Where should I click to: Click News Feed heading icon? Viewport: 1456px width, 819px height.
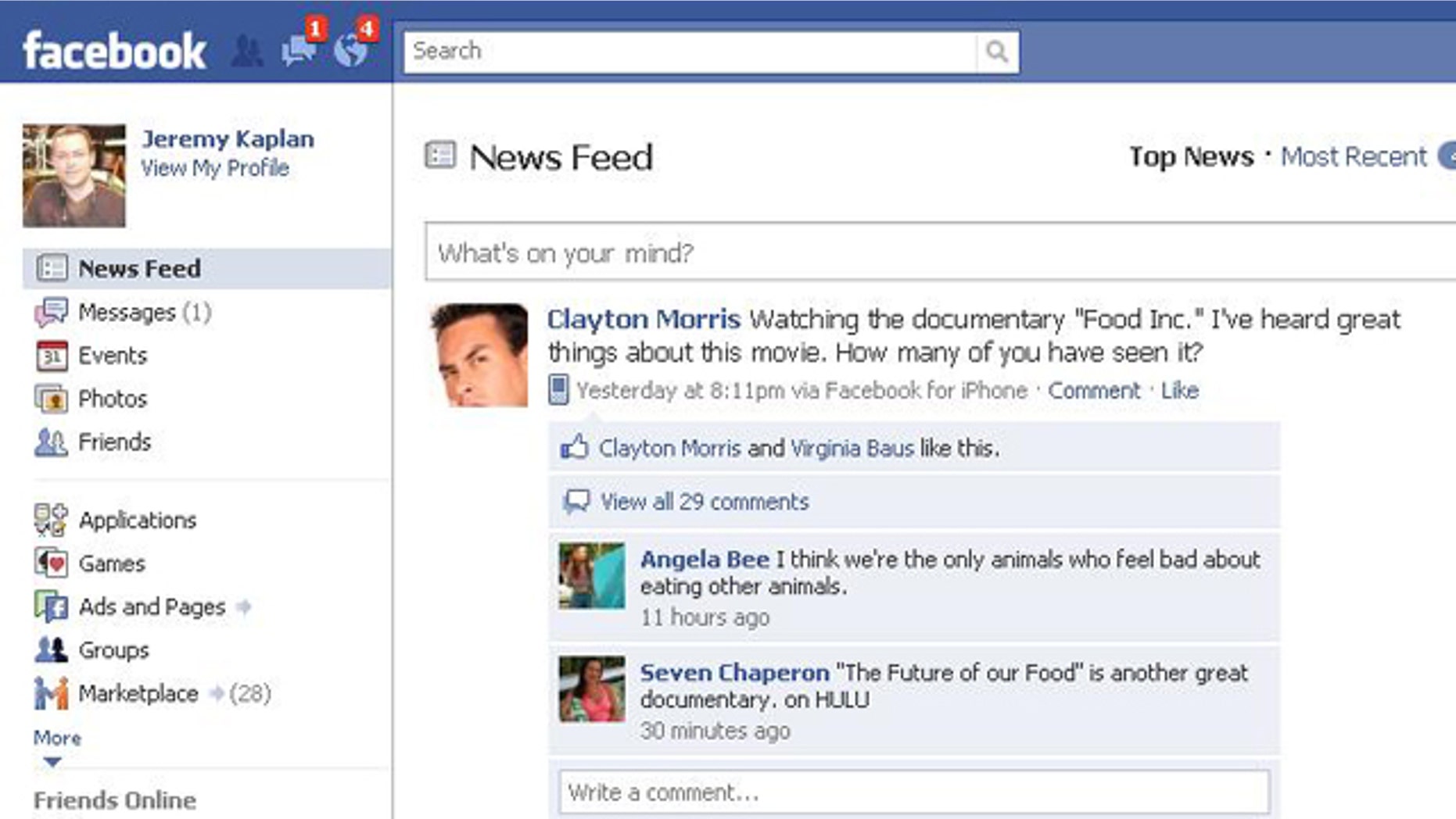[440, 155]
